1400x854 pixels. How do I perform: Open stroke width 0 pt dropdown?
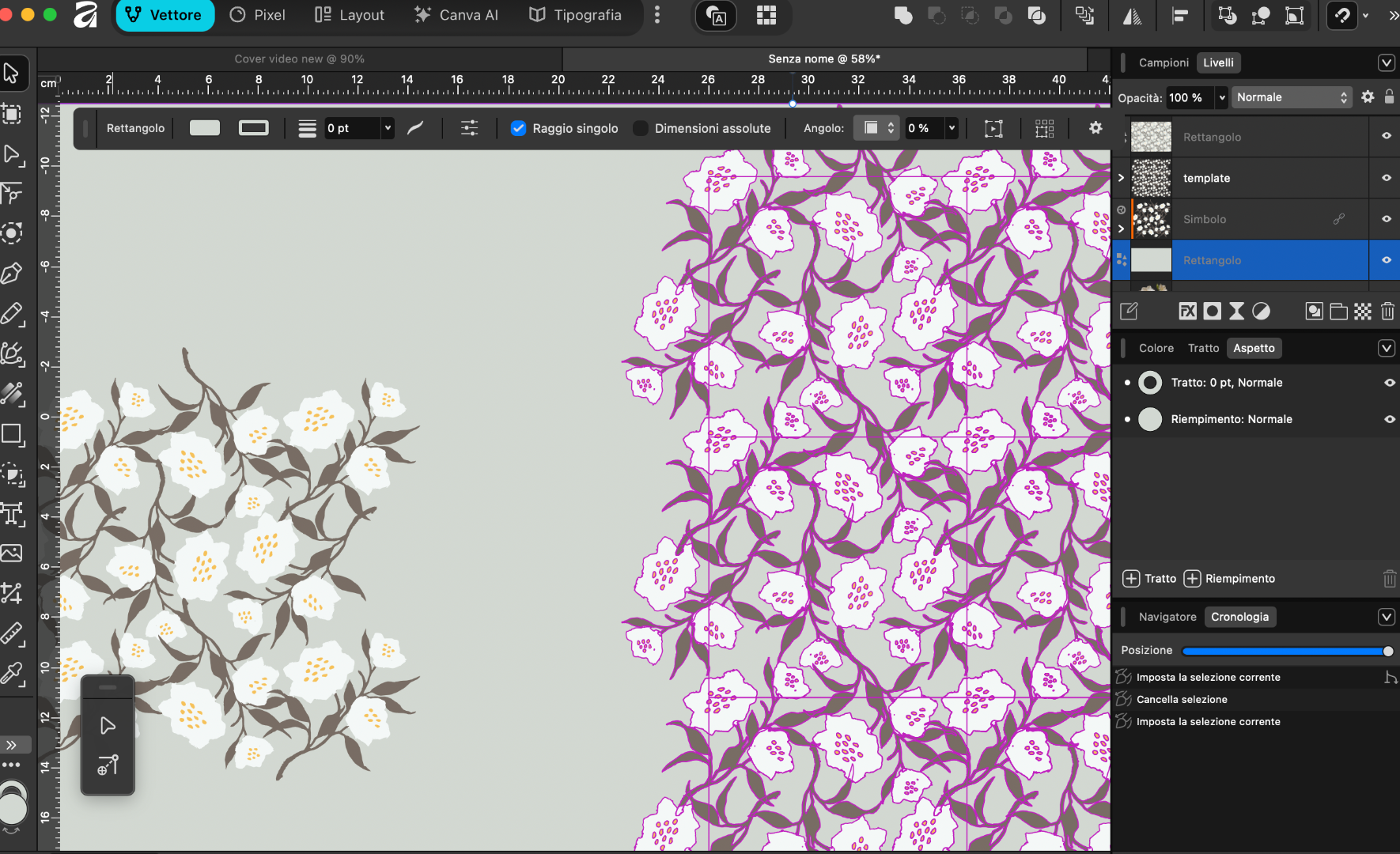(388, 128)
